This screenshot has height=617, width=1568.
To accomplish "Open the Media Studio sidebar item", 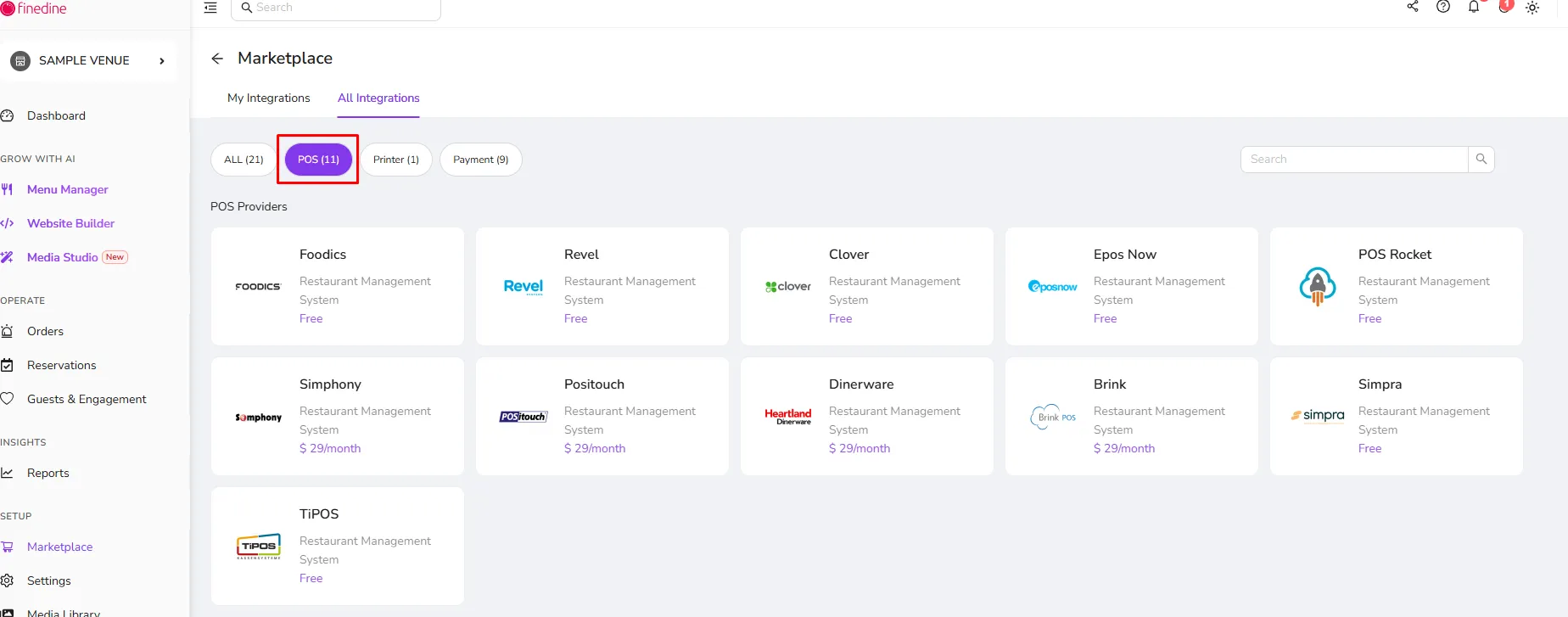I will (x=63, y=258).
